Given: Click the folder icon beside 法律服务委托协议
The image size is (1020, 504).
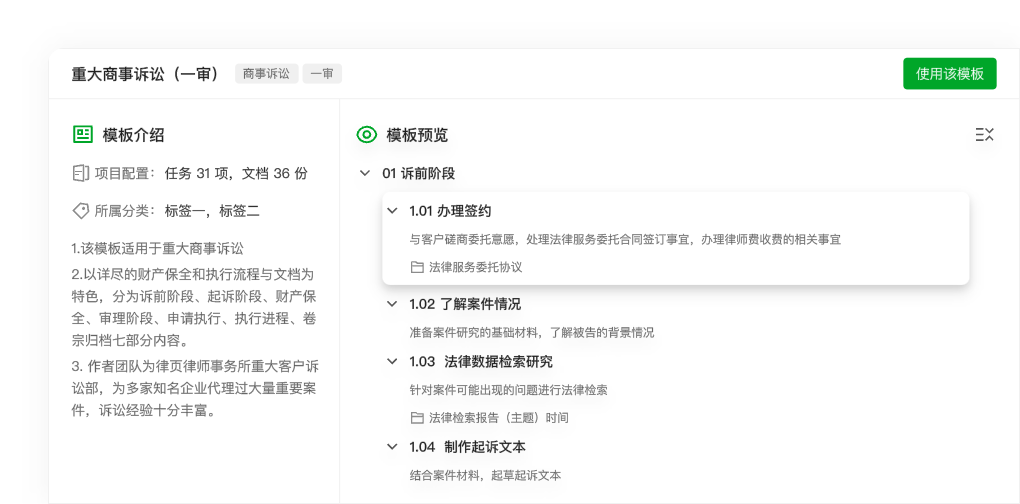Looking at the screenshot, I should (417, 267).
